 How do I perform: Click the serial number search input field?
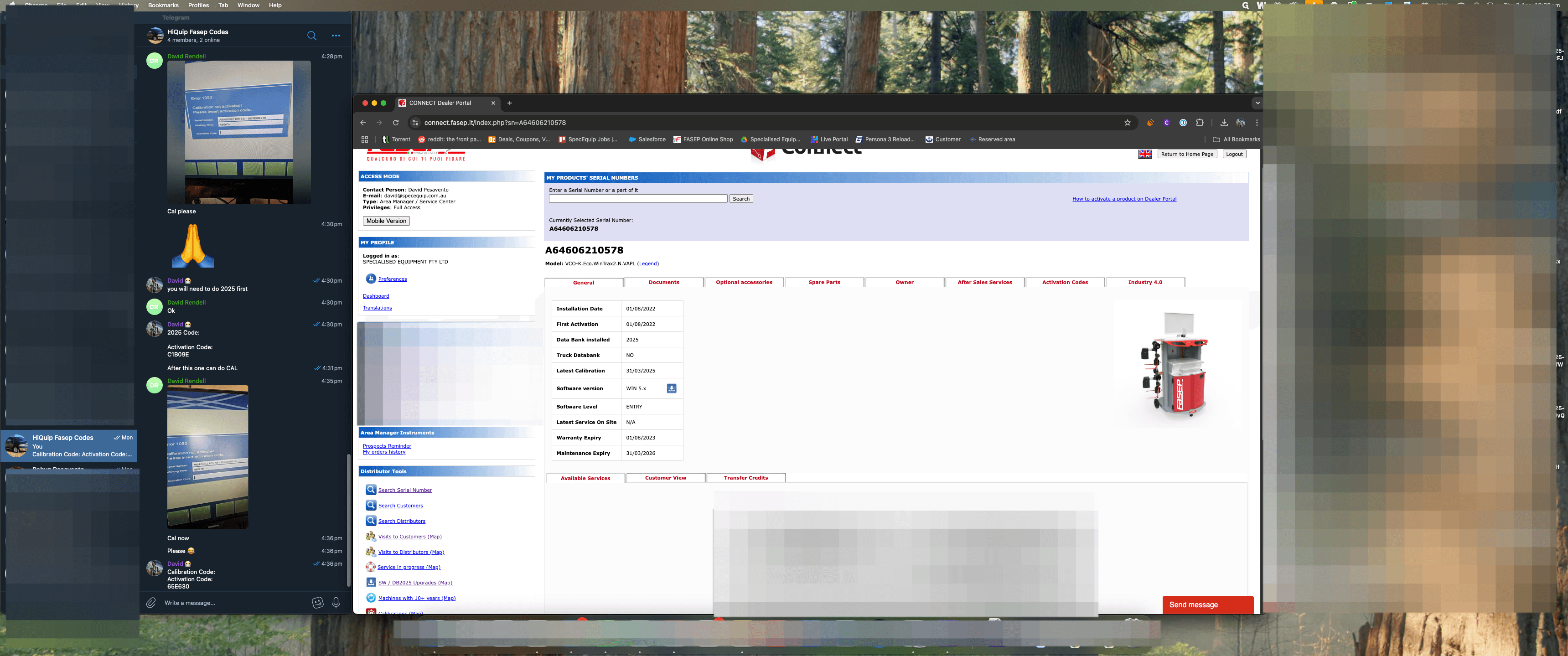[637, 199]
